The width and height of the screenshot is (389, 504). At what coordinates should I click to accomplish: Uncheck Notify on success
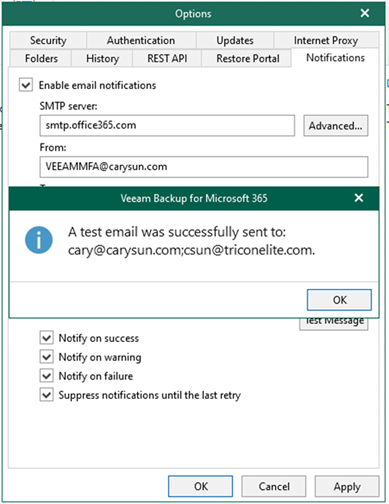click(x=46, y=338)
